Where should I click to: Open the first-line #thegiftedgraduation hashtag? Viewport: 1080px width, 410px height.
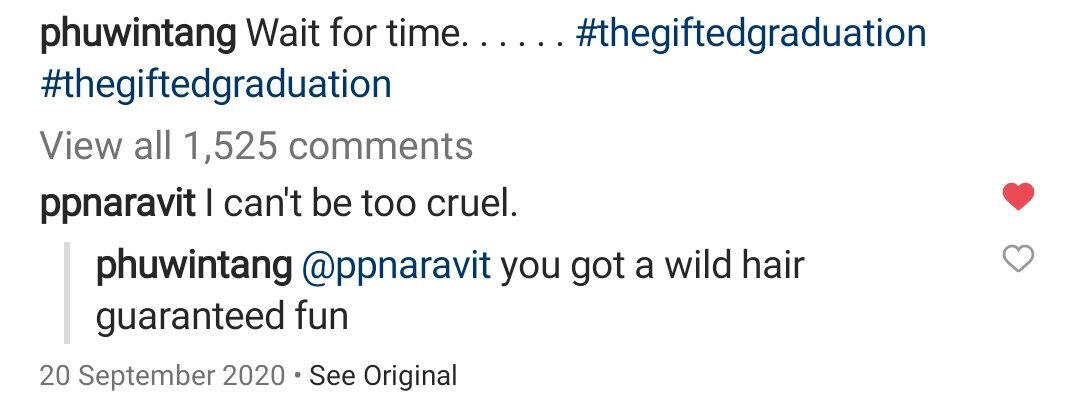752,36
